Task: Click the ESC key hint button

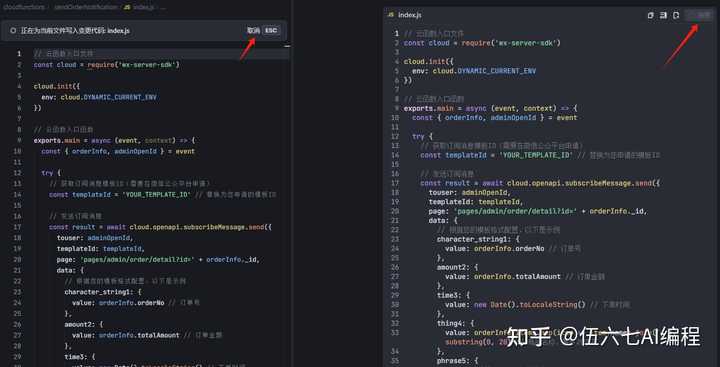Action: click(271, 30)
